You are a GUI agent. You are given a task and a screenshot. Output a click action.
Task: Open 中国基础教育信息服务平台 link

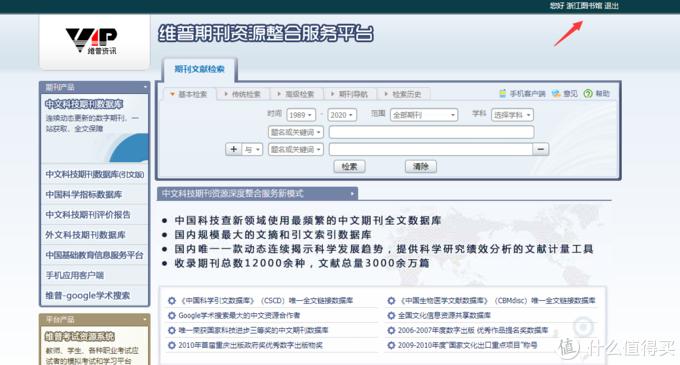tap(94, 255)
